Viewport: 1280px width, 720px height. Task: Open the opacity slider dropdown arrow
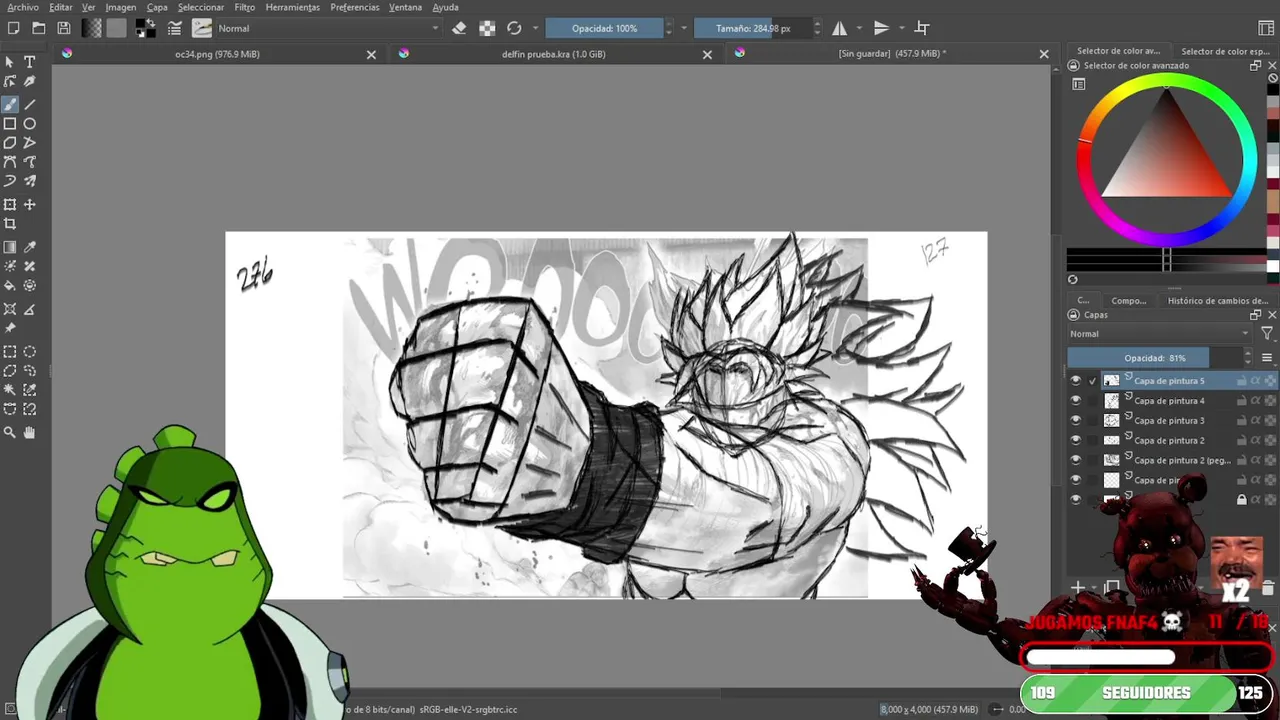click(684, 28)
